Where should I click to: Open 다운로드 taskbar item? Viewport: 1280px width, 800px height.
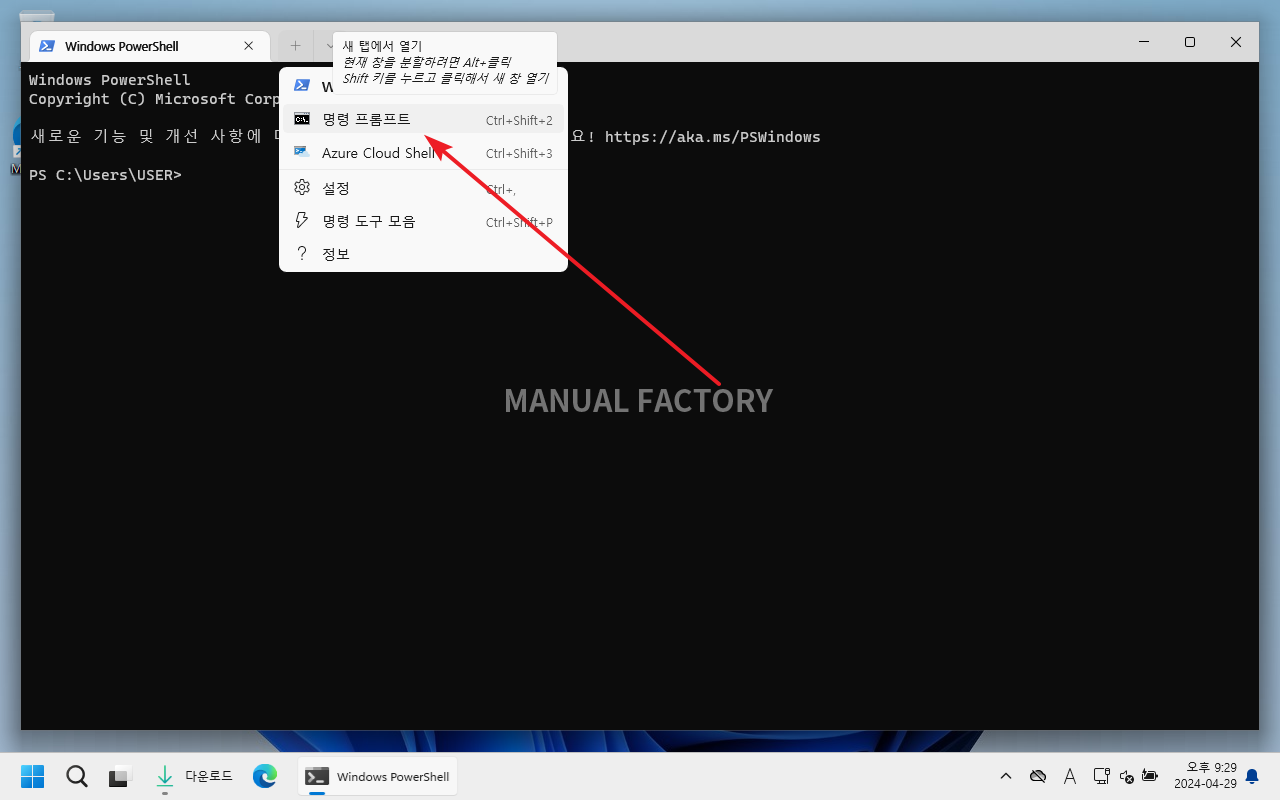[194, 776]
